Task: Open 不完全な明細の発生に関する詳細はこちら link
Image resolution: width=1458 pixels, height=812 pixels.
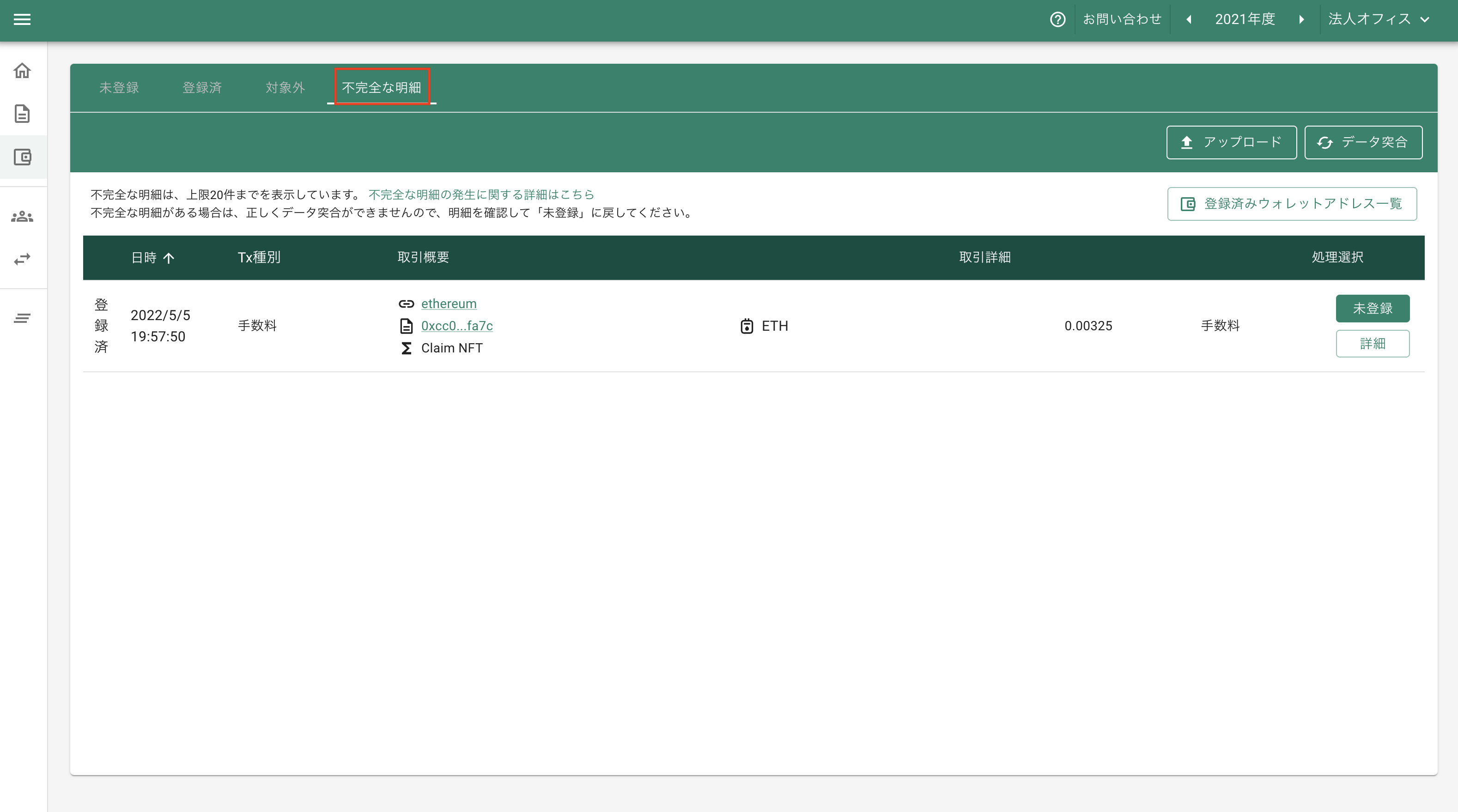Action: (480, 194)
